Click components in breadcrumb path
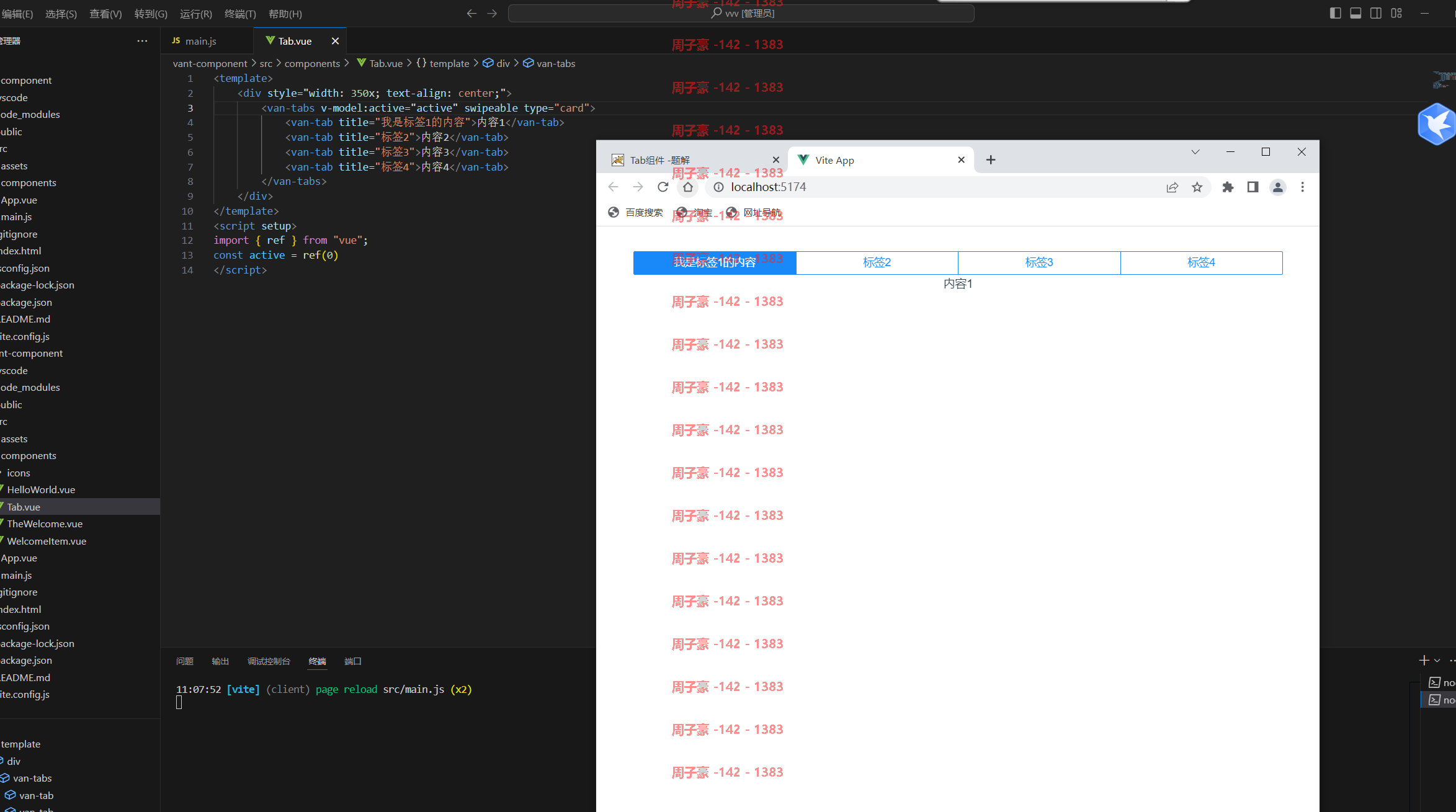The width and height of the screenshot is (1456, 812). coord(312,63)
